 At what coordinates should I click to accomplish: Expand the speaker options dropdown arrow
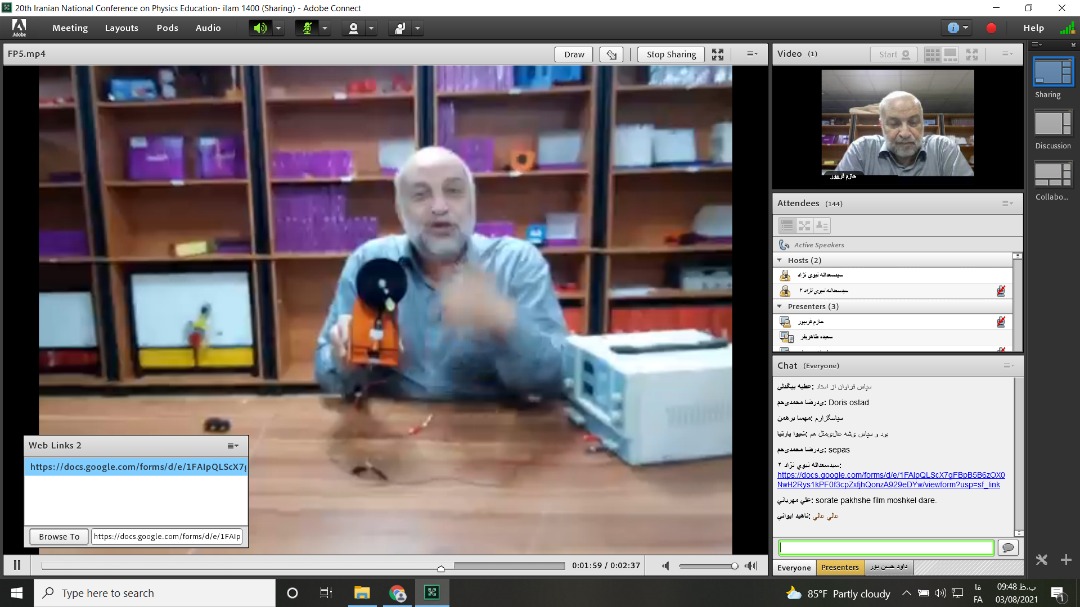click(279, 28)
